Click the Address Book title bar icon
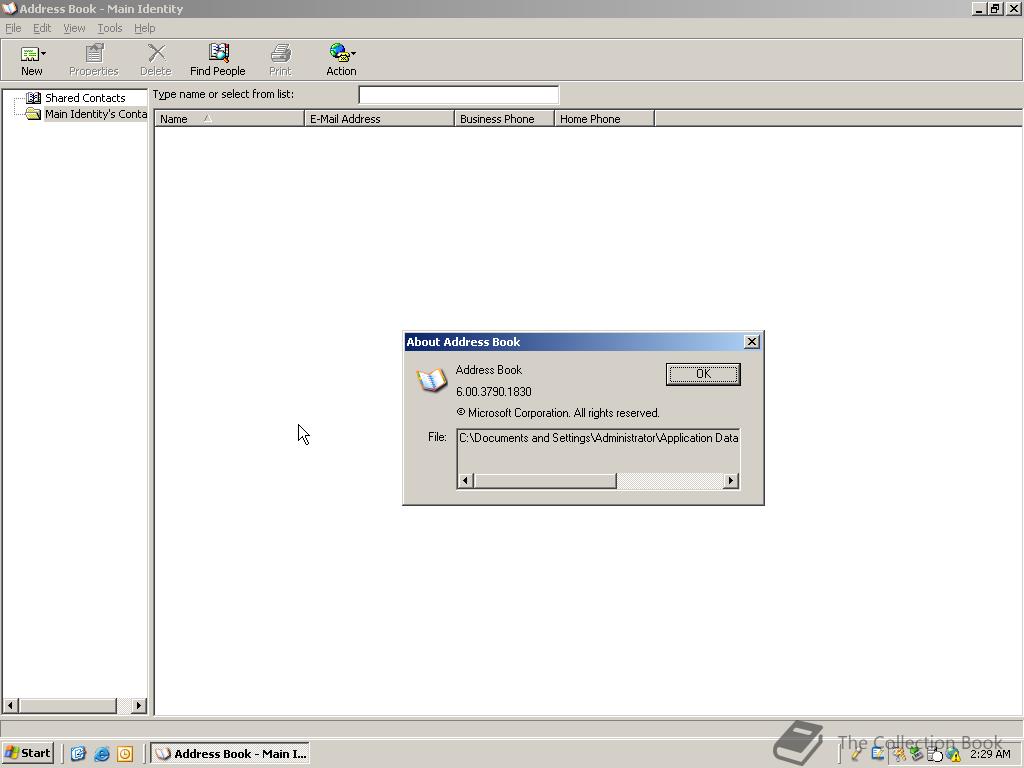Screen dimensions: 1024x768 [x=9, y=8]
